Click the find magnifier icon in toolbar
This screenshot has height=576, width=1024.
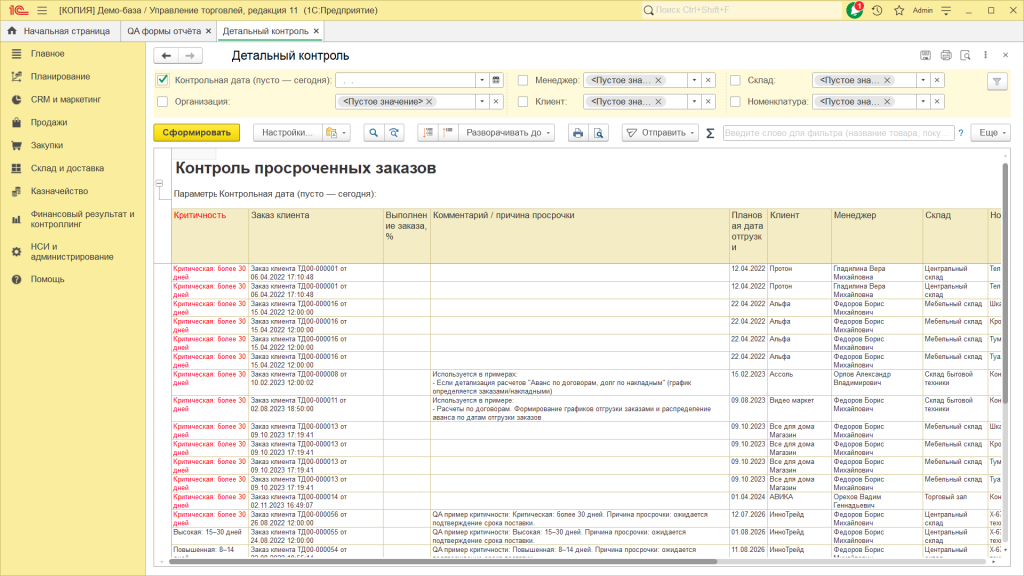(374, 133)
